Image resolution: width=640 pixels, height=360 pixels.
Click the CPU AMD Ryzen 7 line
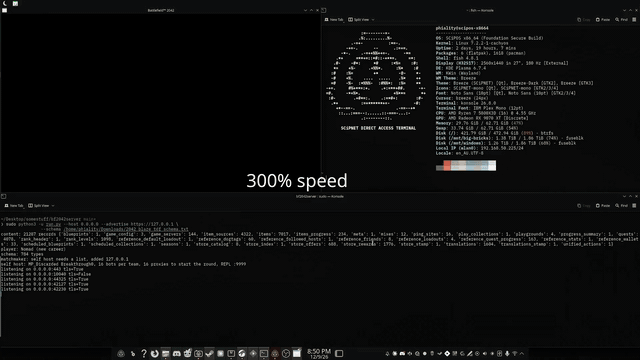click(486, 113)
